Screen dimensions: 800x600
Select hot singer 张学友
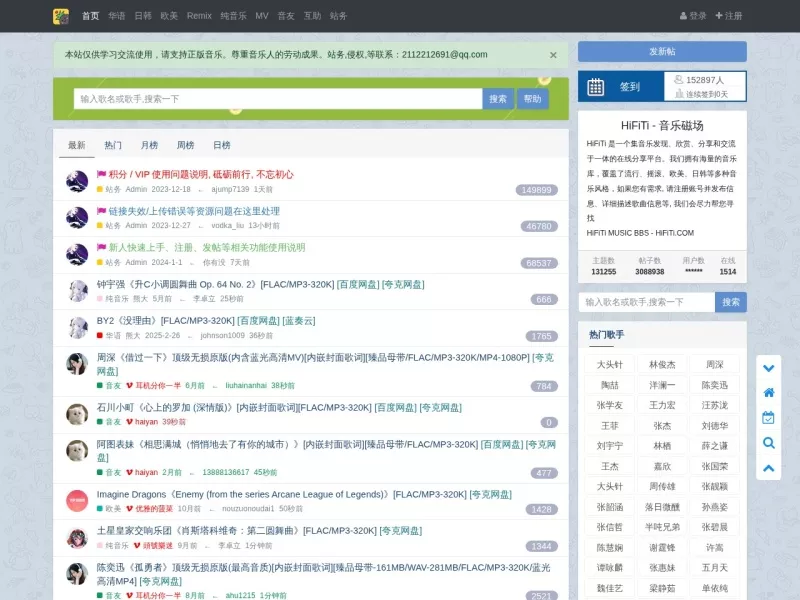point(609,406)
